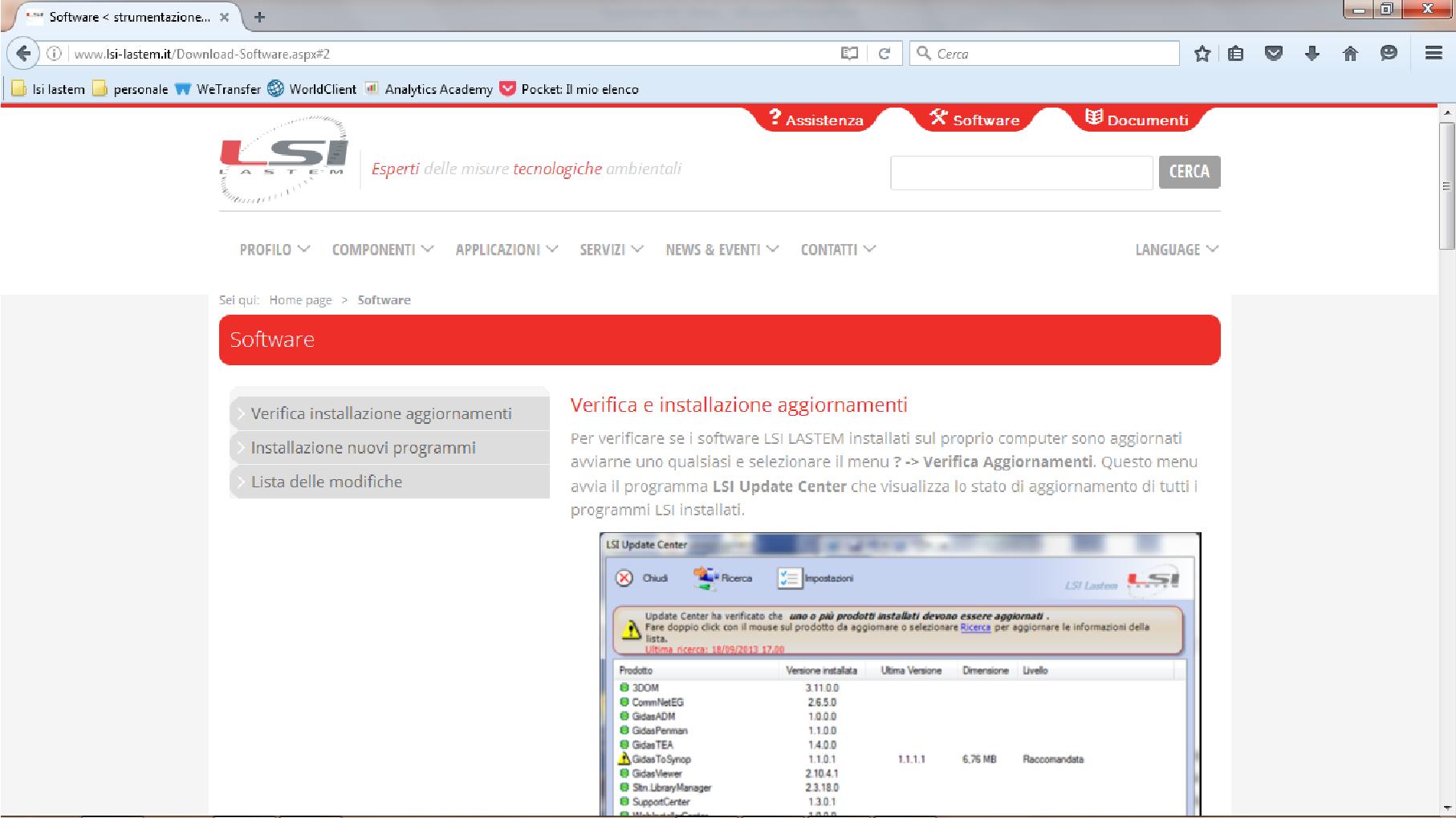The height and width of the screenshot is (818, 1456).
Task: Expand the CONTATTI menu
Action: click(838, 250)
